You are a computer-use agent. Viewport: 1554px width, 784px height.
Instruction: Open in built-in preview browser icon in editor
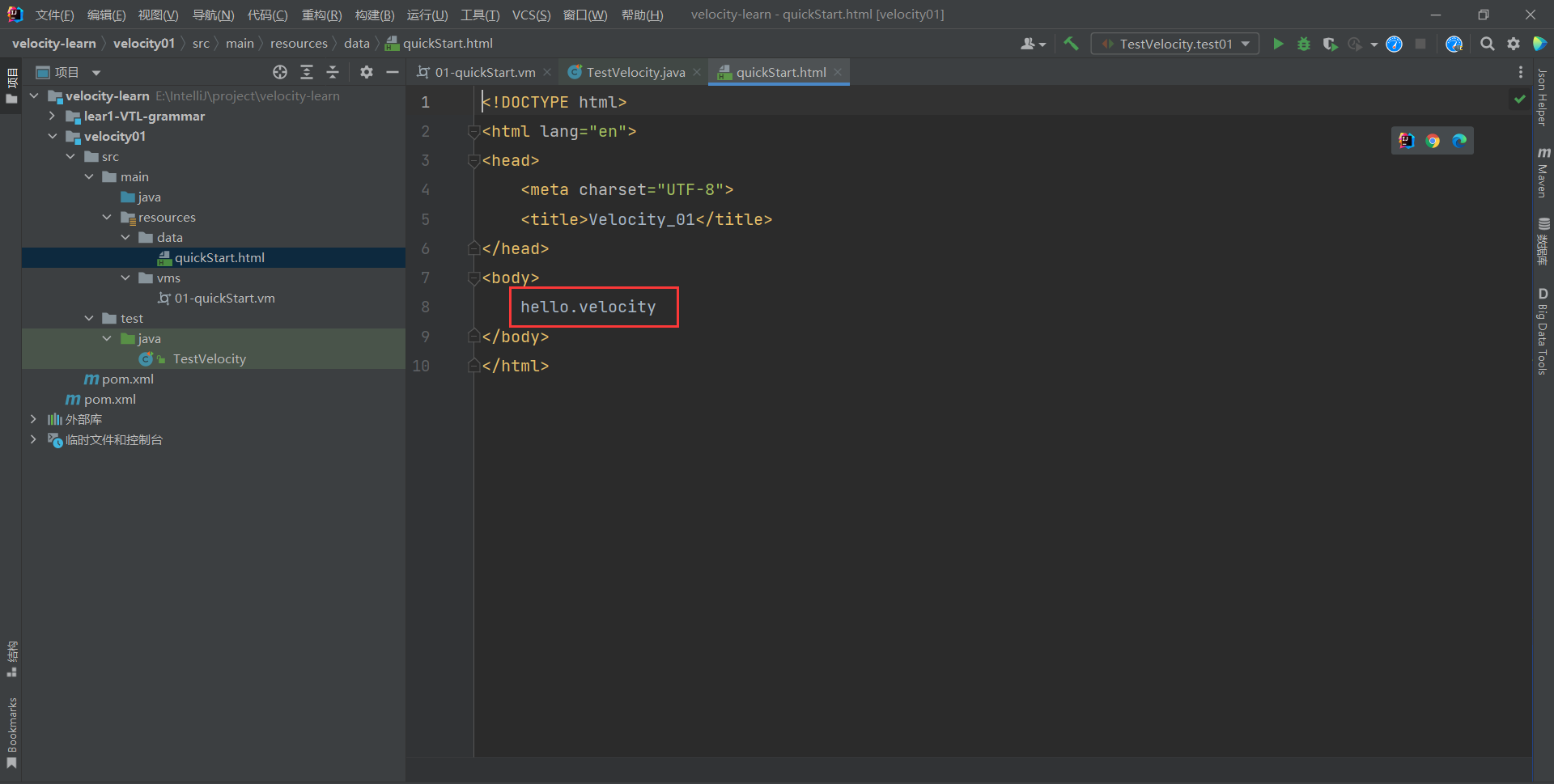[1407, 141]
